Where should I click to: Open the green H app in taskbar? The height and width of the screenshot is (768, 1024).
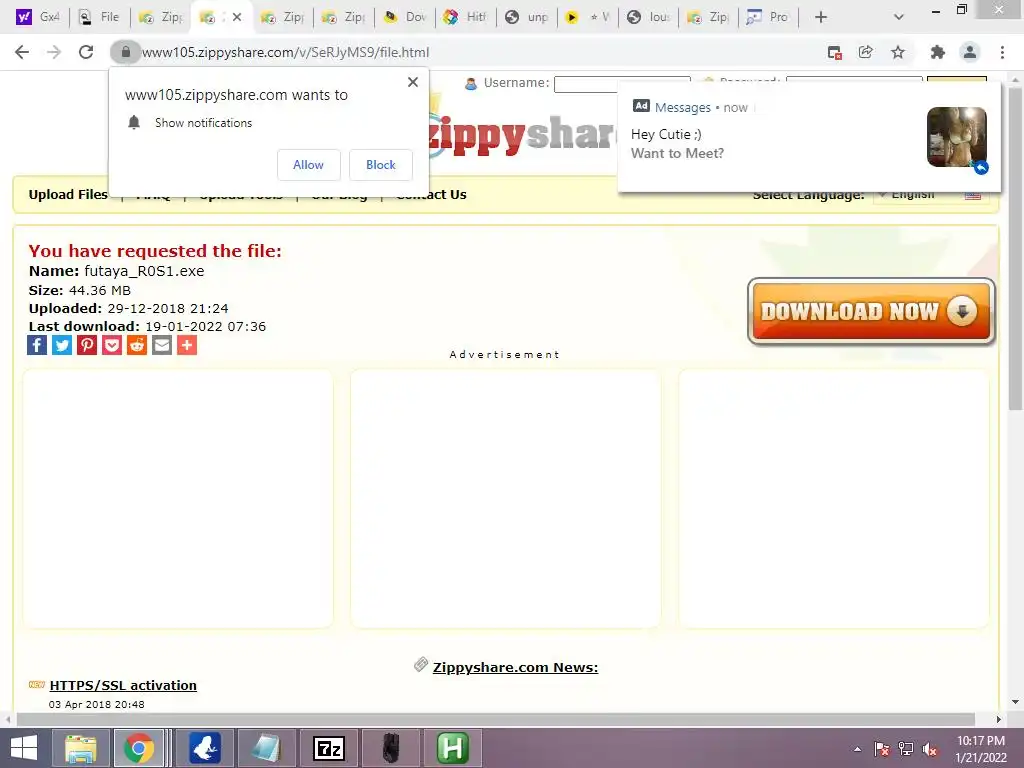[x=453, y=748]
